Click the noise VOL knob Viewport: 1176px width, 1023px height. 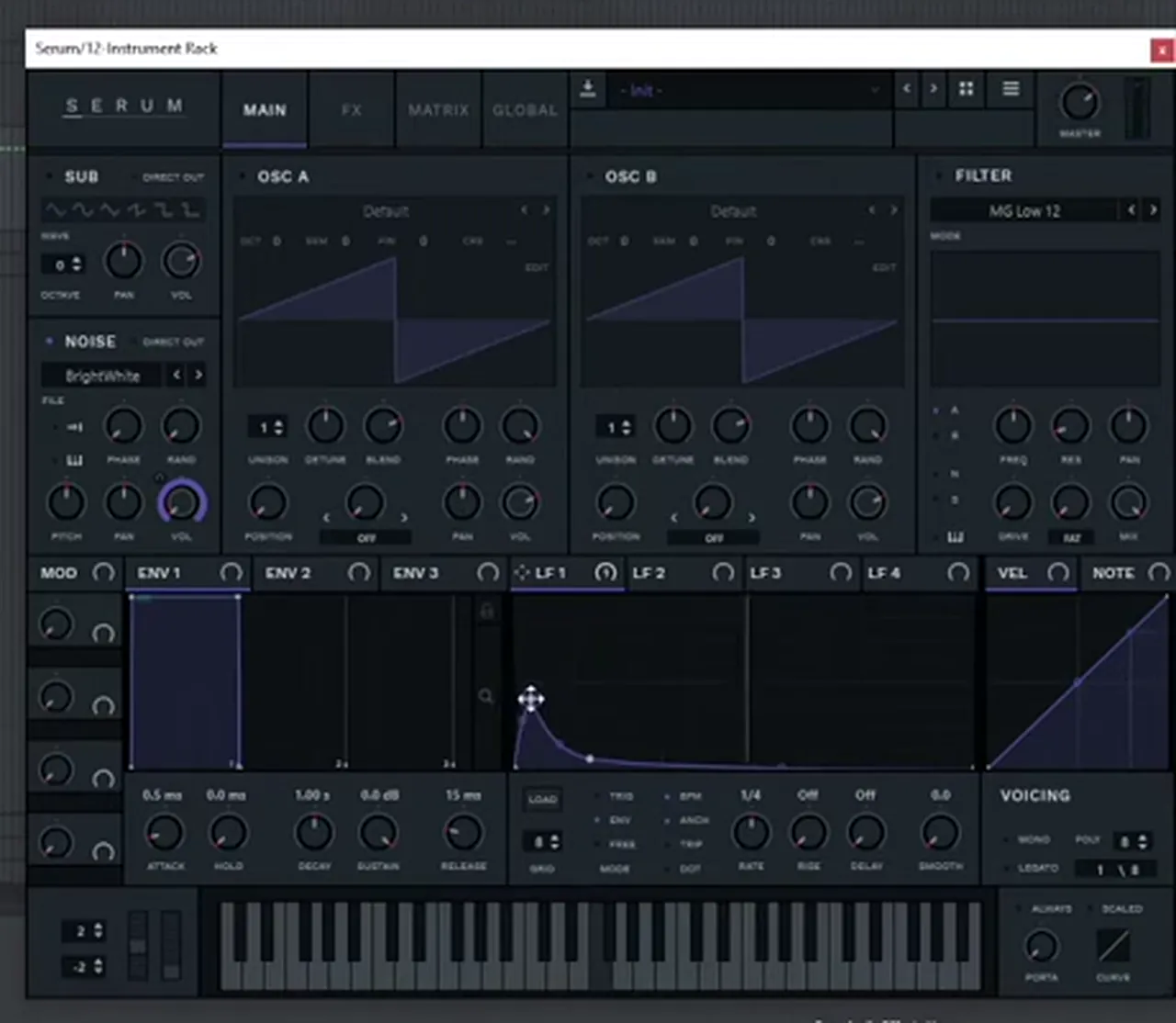181,502
